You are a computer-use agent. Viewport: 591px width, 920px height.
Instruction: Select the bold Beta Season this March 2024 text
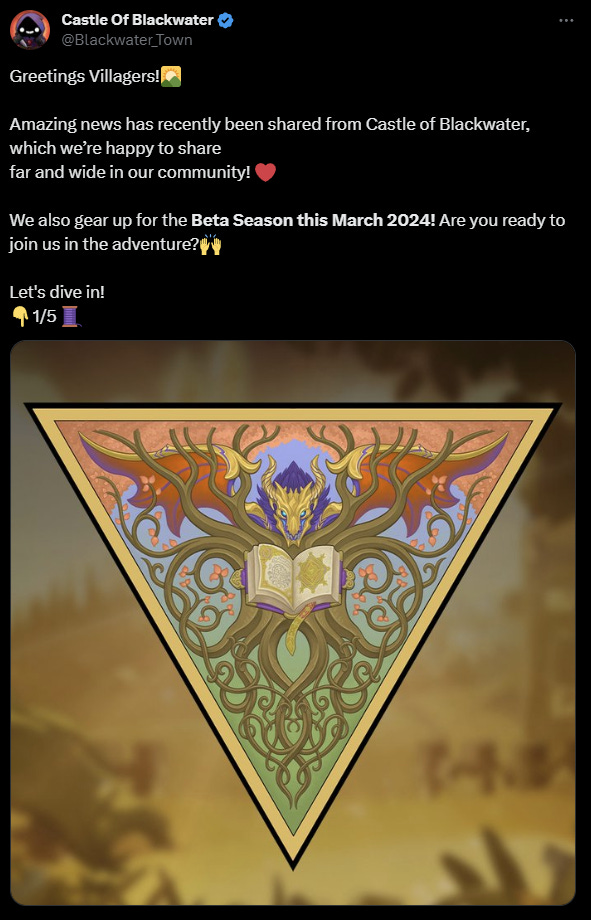(x=313, y=221)
